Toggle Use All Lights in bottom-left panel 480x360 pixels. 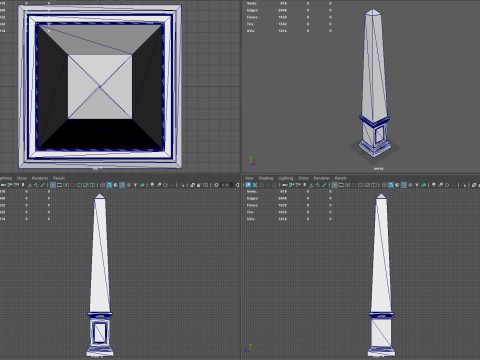coord(135,185)
